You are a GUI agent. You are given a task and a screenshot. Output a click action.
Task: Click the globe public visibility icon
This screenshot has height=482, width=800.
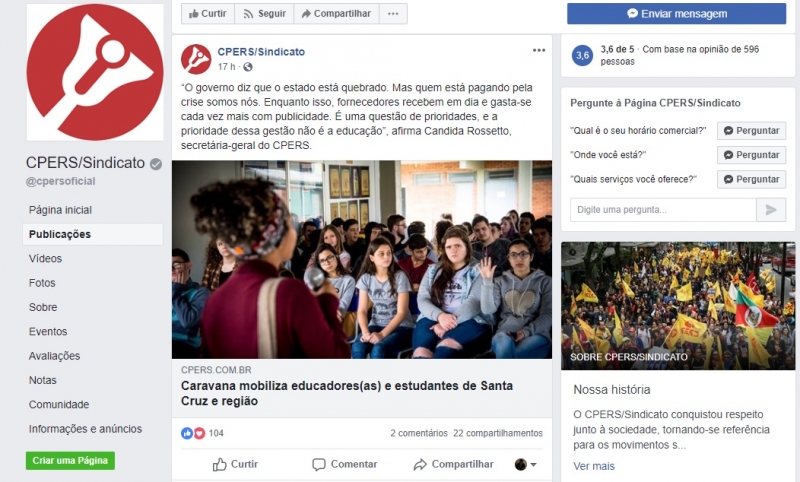[x=247, y=67]
